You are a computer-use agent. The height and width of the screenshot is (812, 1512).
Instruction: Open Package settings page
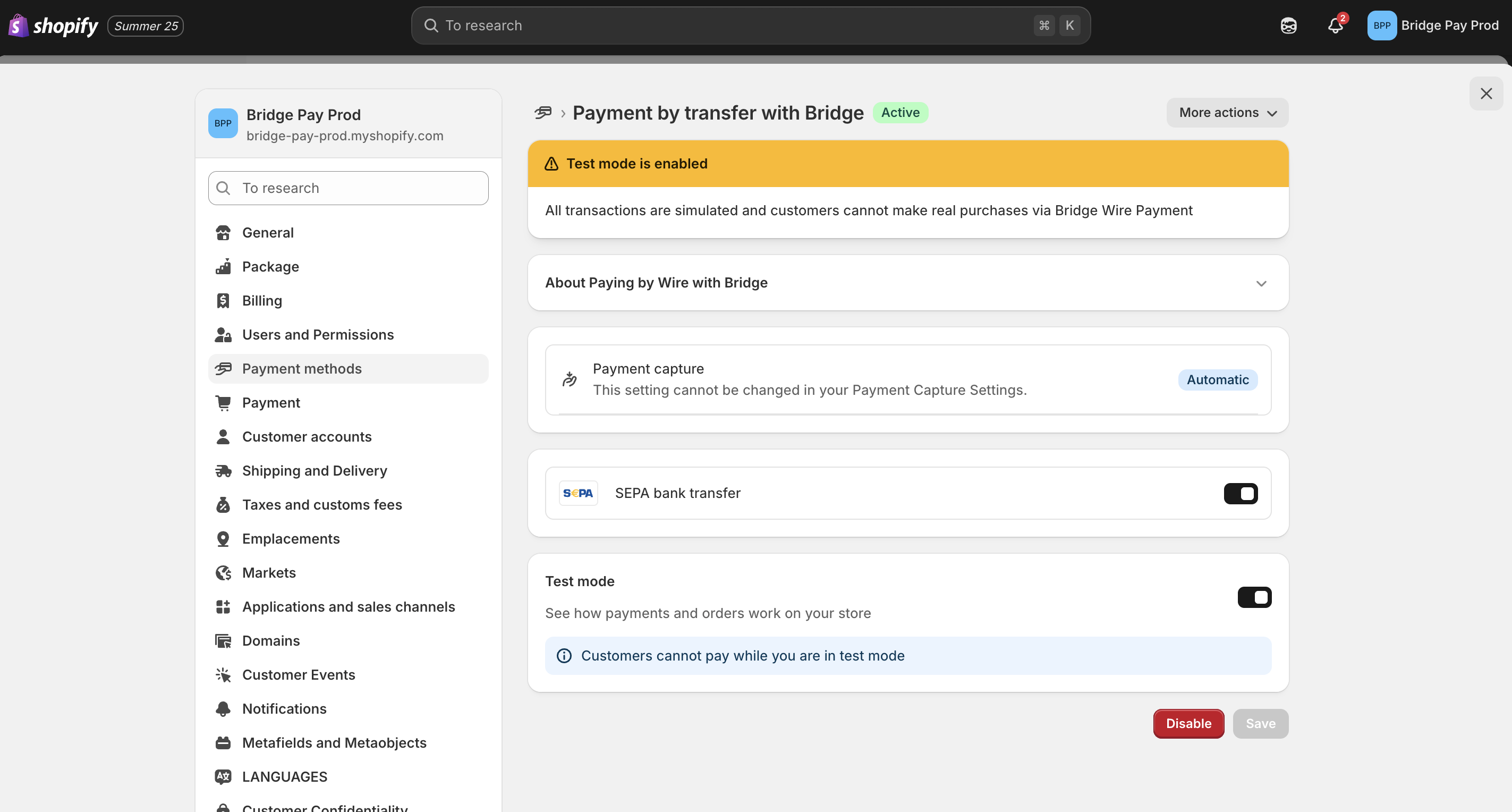[348, 267]
